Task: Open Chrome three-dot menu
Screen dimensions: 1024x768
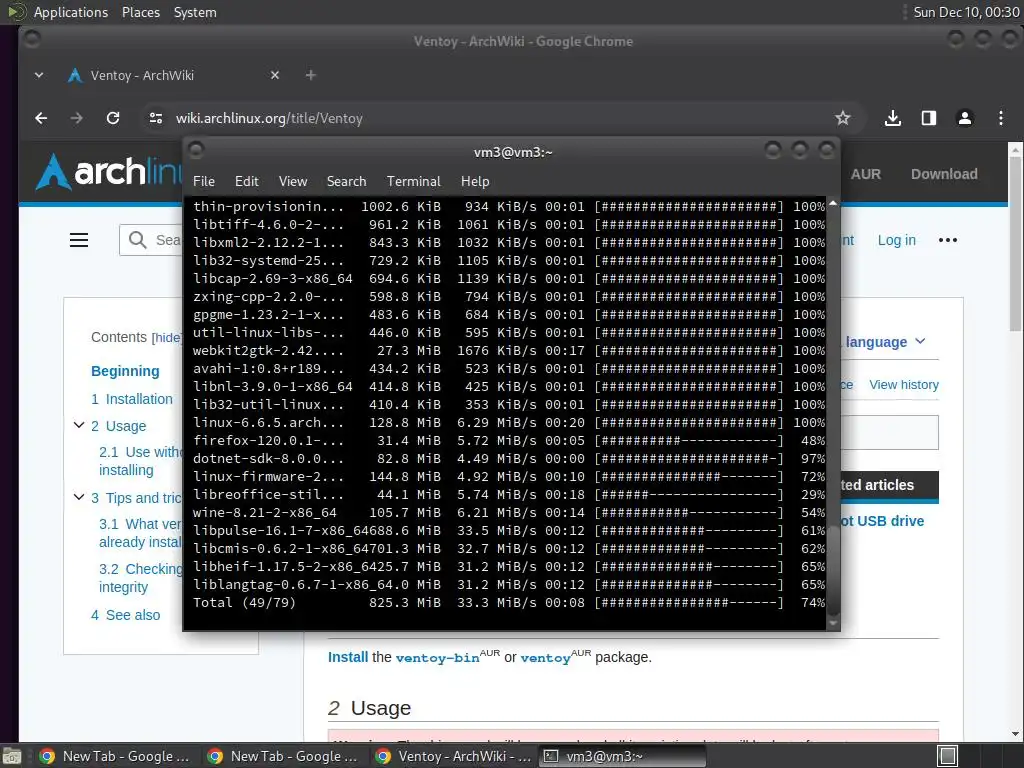Action: point(1000,118)
